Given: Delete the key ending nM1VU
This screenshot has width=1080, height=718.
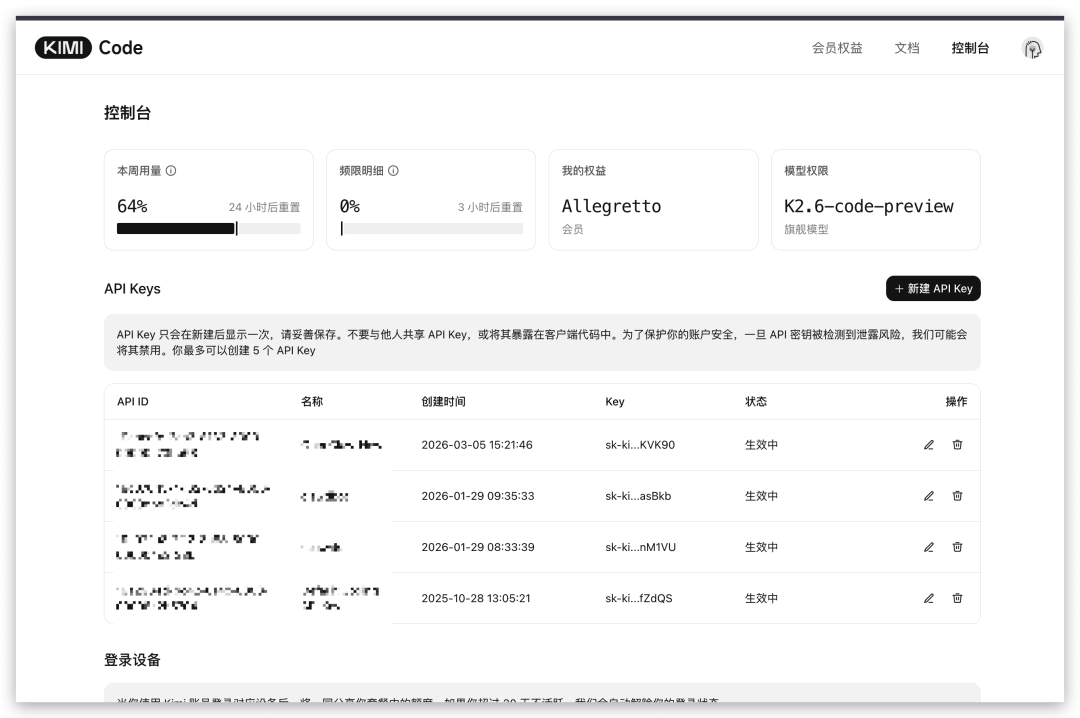Looking at the screenshot, I should (x=957, y=547).
